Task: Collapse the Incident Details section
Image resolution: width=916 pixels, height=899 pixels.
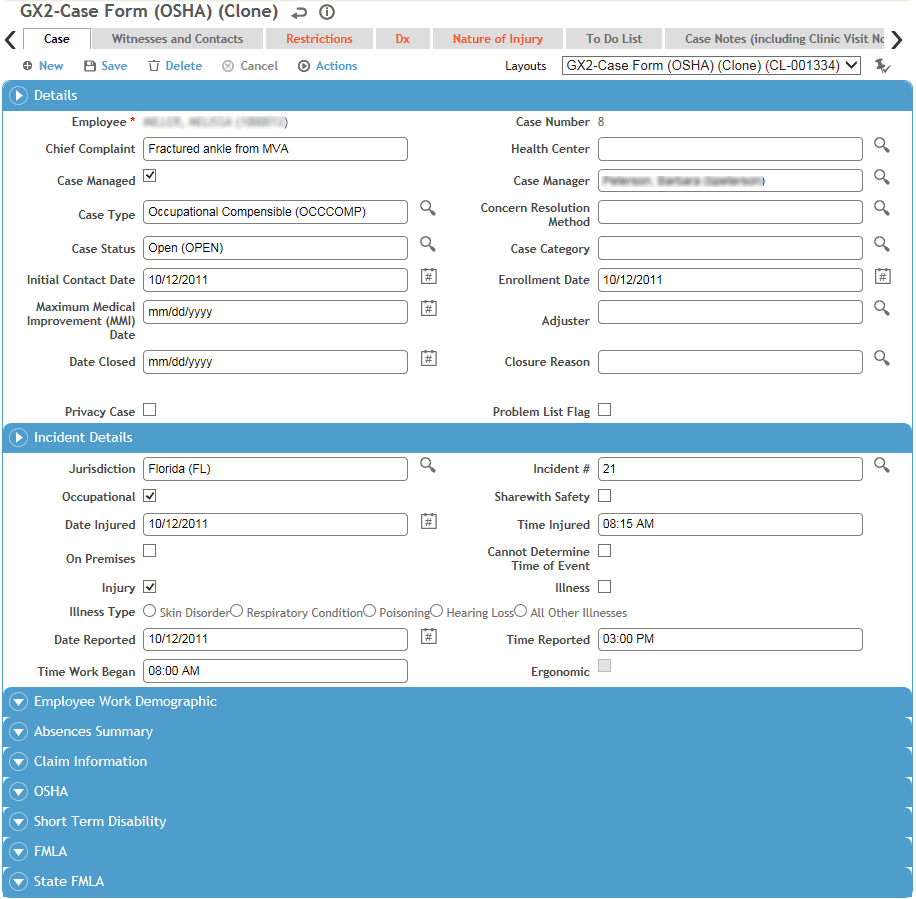Action: (x=18, y=438)
